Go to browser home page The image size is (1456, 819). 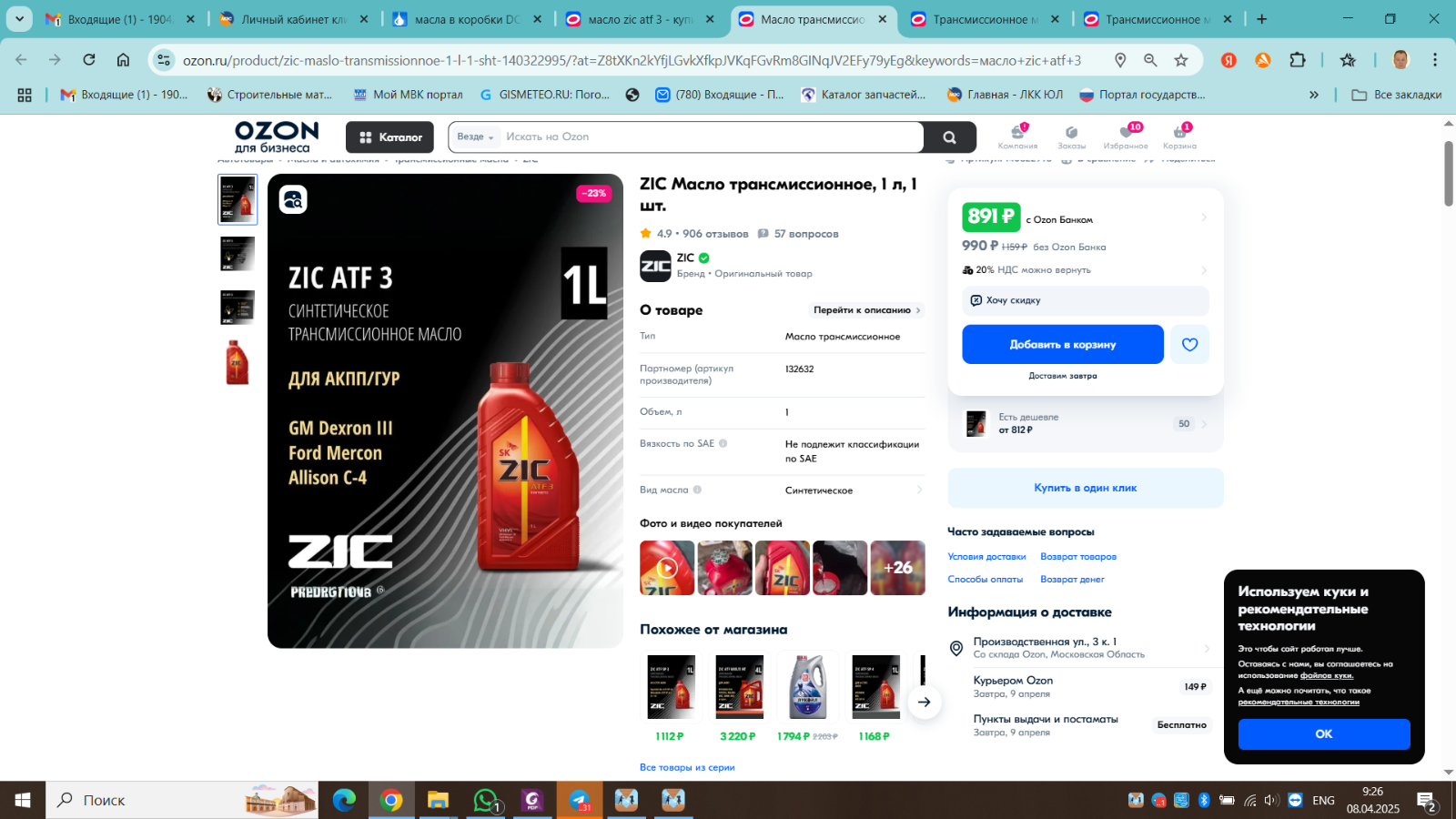123,60
